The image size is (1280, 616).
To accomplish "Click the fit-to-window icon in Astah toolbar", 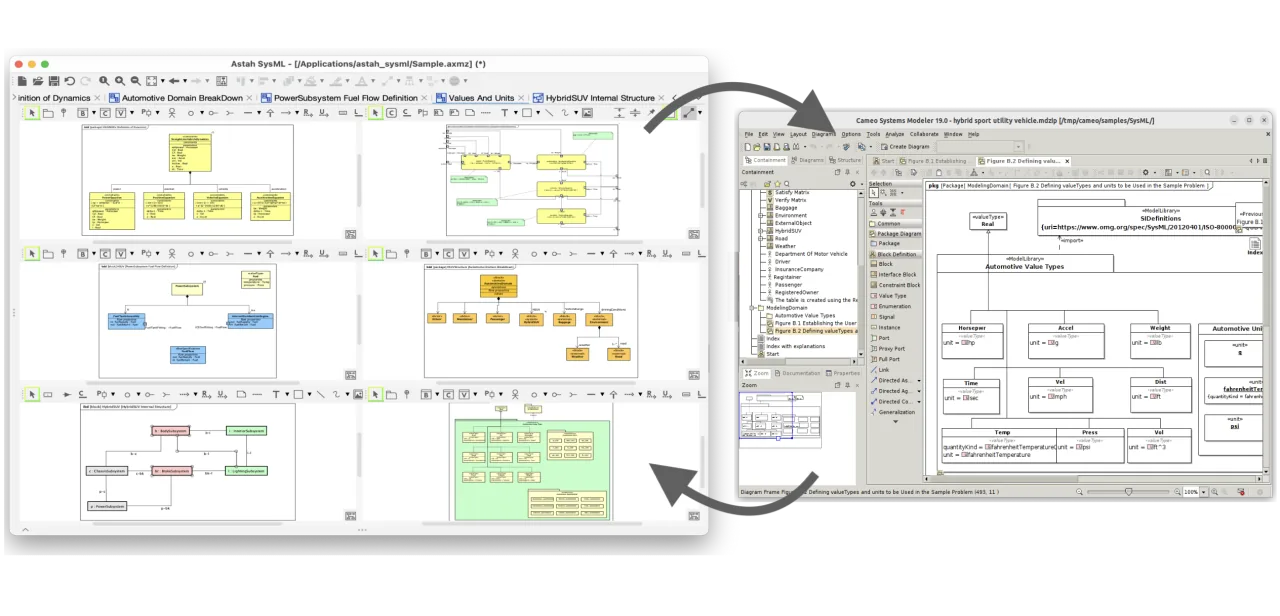I will point(151,81).
